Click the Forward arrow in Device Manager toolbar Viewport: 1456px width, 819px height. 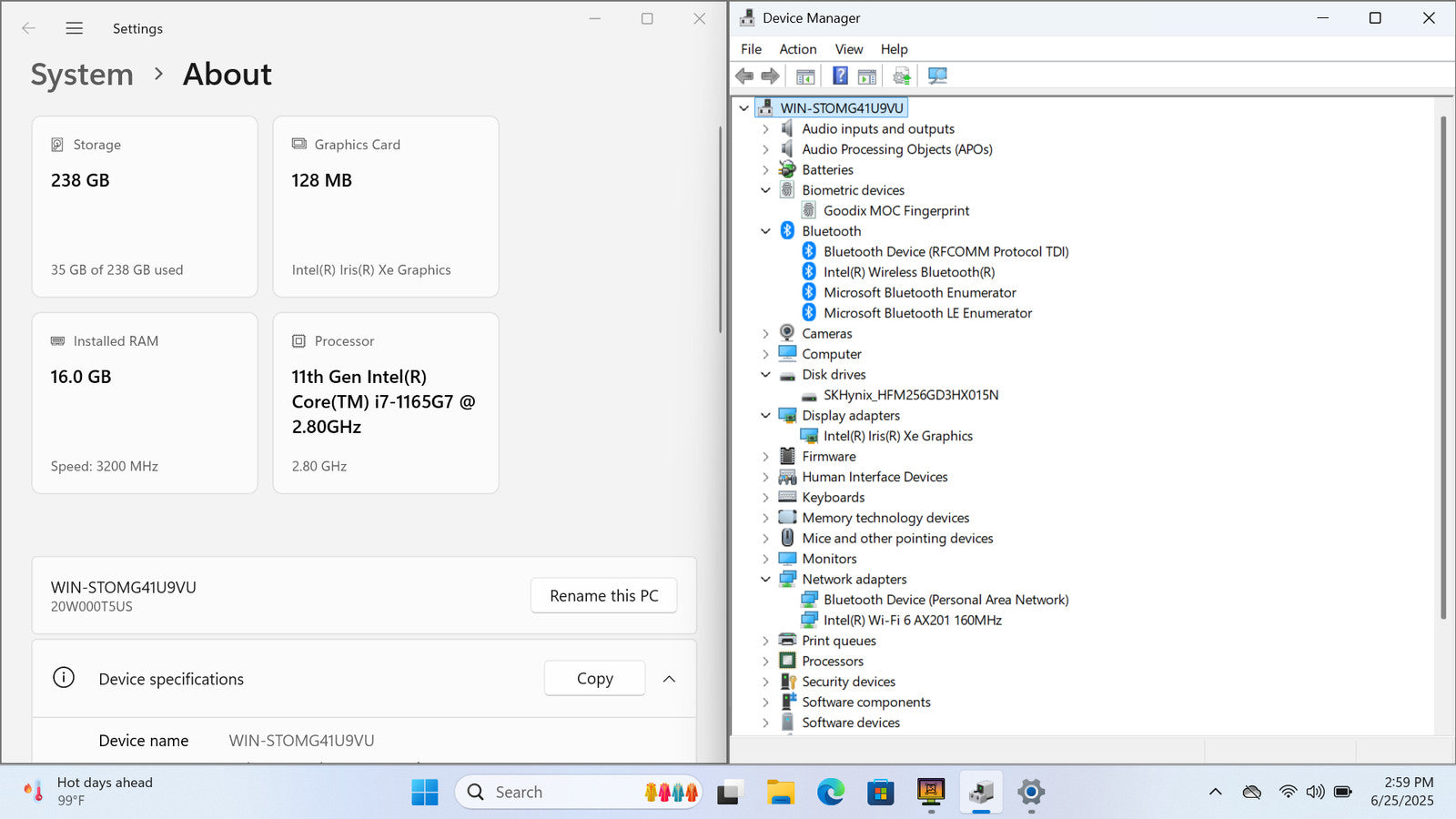tap(770, 76)
